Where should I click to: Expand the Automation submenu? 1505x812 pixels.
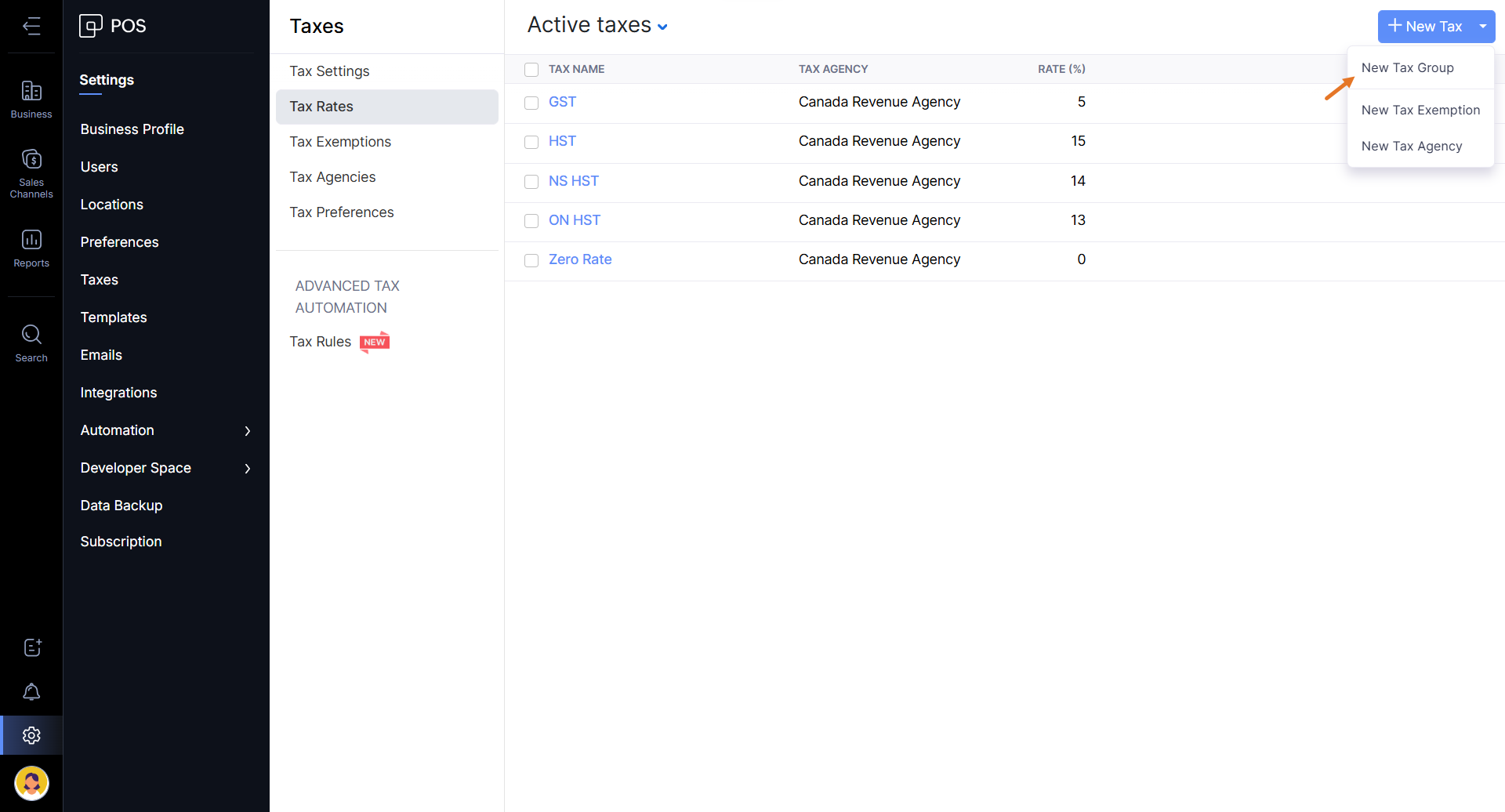[x=247, y=430]
